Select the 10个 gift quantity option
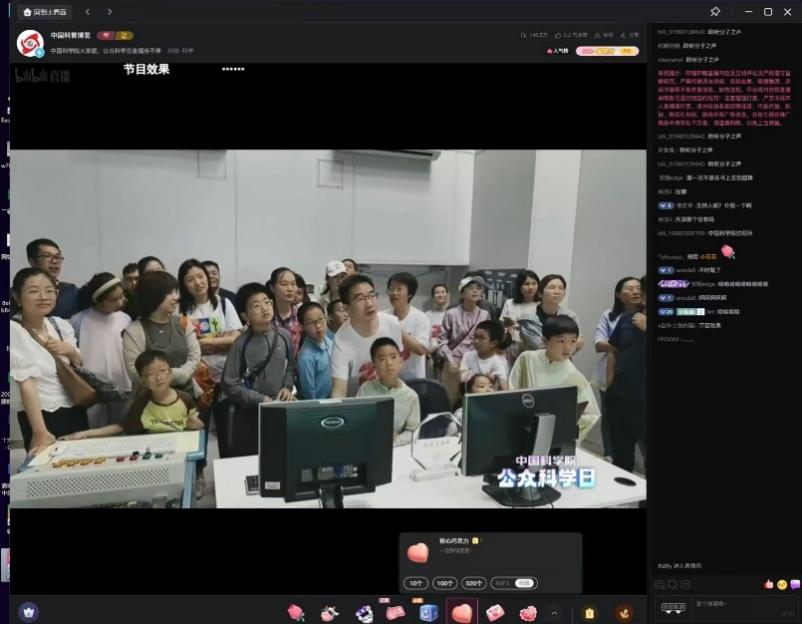 coord(416,583)
